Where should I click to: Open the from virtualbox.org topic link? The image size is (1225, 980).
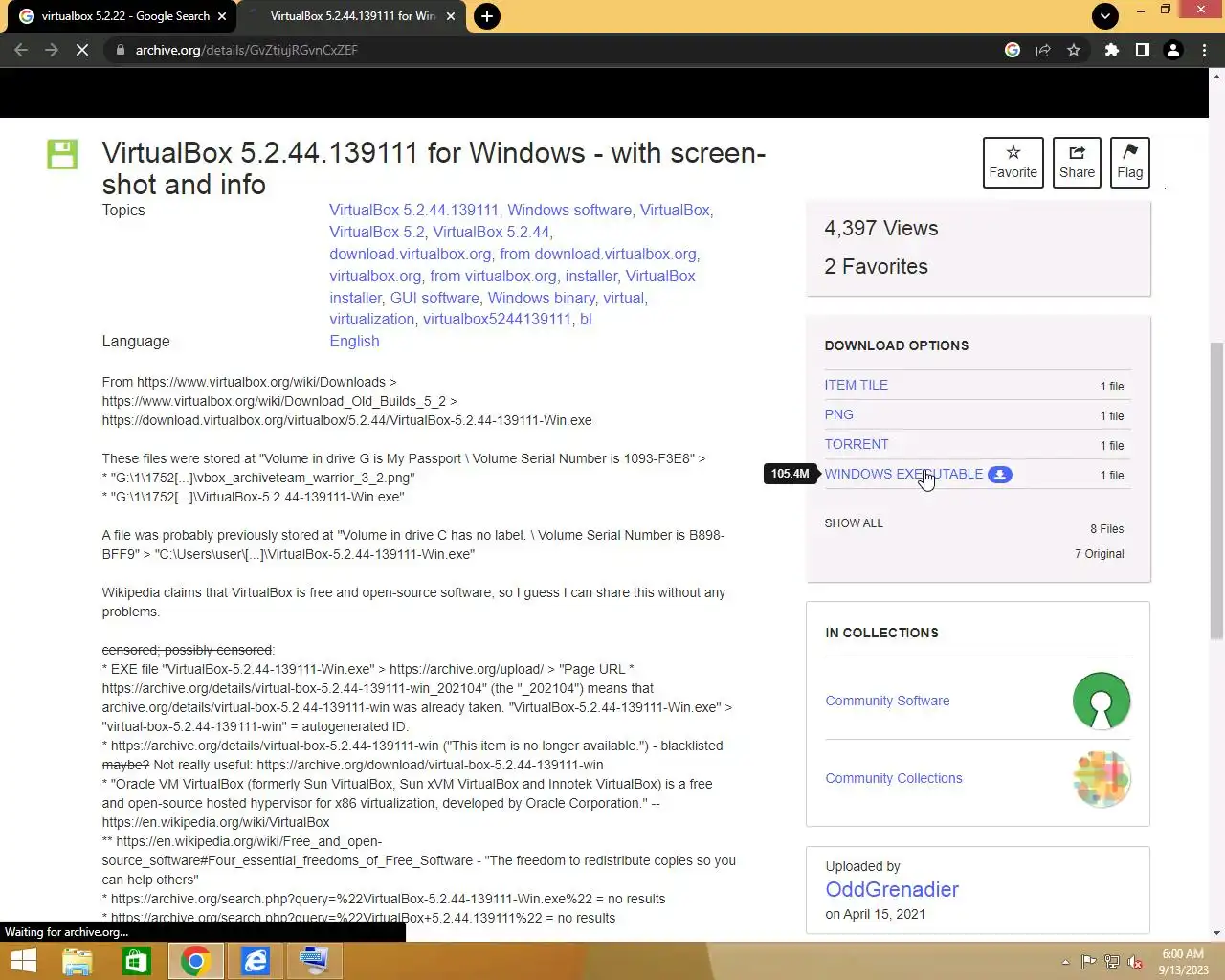pyautogui.click(x=493, y=276)
